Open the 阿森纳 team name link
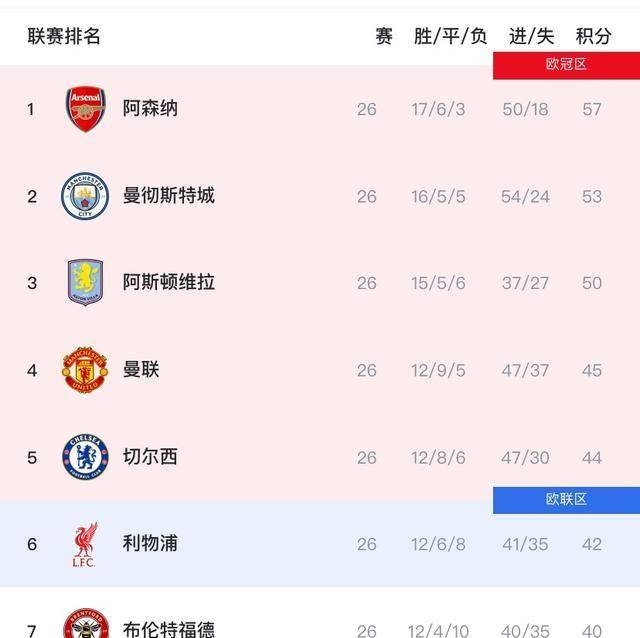The width and height of the screenshot is (640, 638). pos(150,108)
